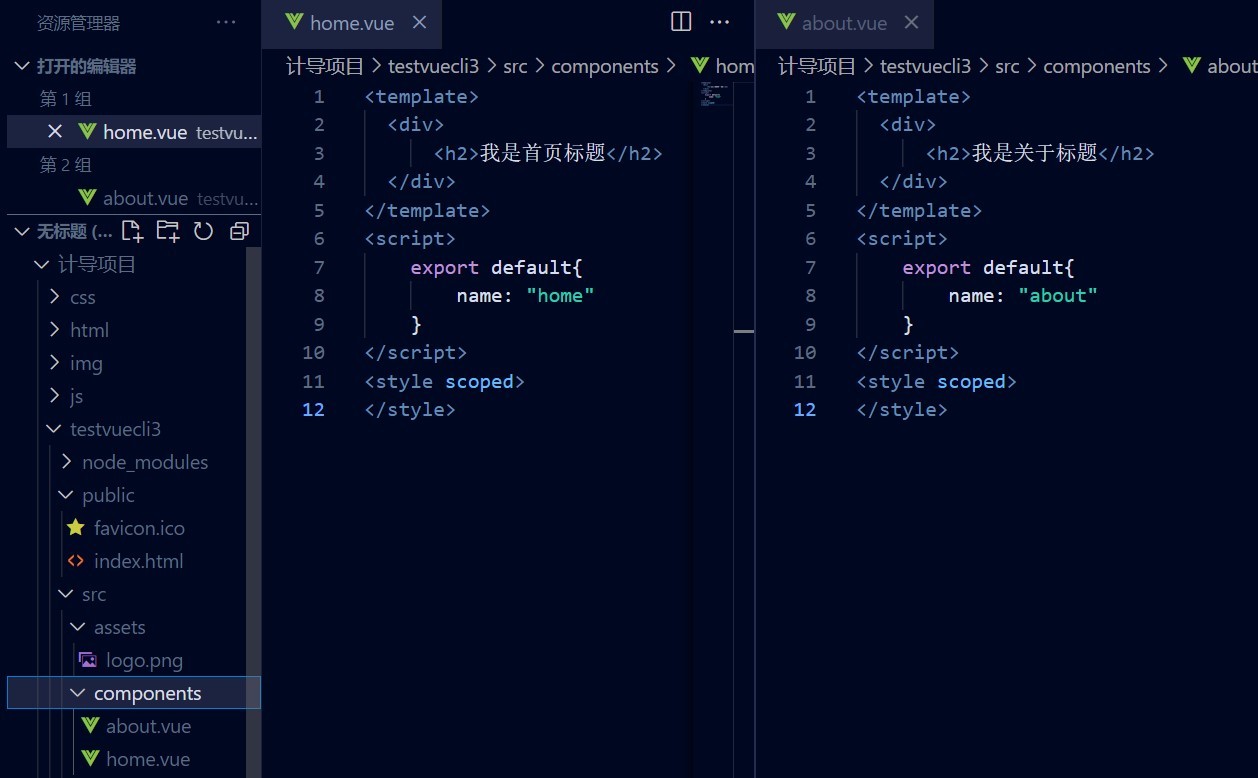Click 计导项目 in the home.vue breadcrumb
Screen dimensions: 1258x778
click(325, 66)
